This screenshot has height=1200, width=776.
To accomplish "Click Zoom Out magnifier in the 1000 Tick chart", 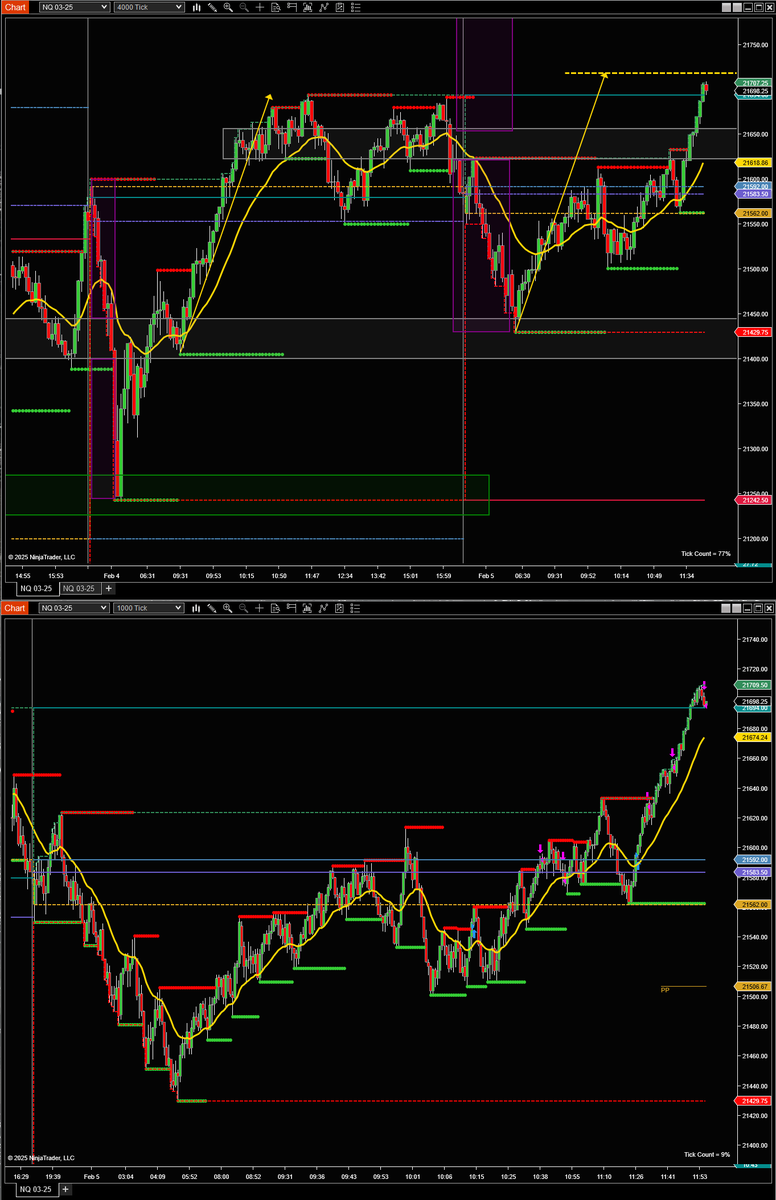I will (x=243, y=608).
